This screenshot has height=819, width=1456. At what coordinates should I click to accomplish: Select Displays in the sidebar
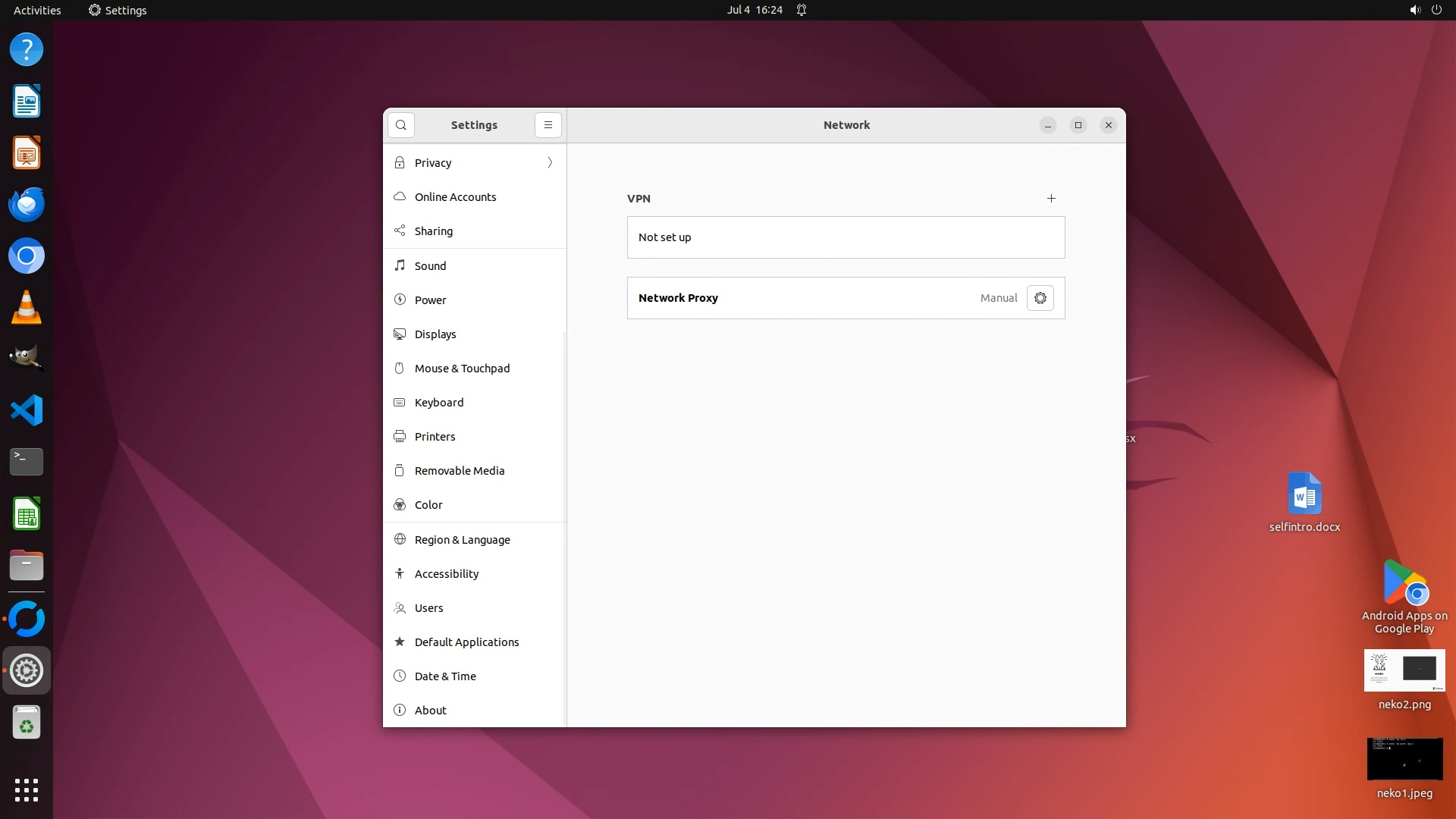point(435,334)
